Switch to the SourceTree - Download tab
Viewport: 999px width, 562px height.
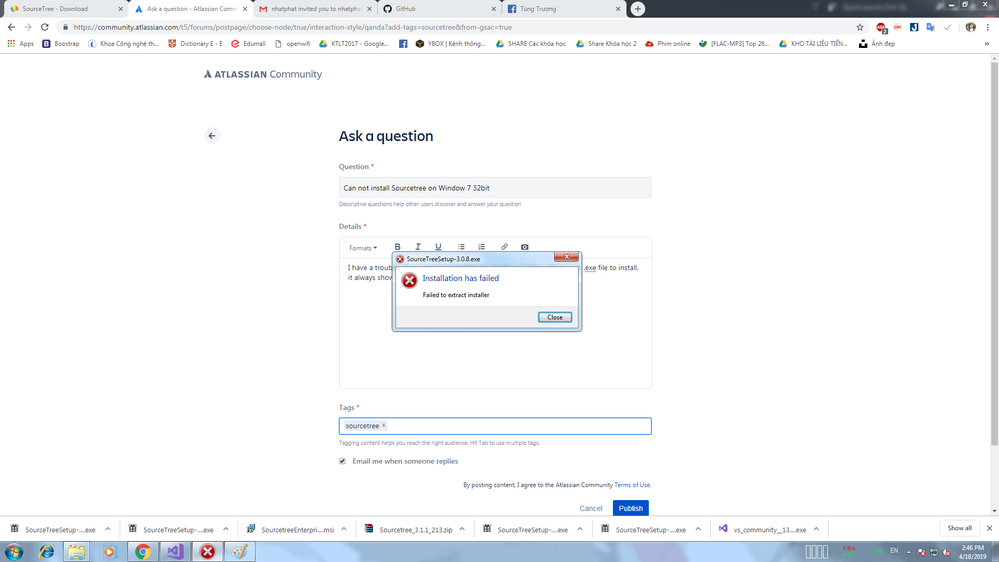pyautogui.click(x=64, y=9)
